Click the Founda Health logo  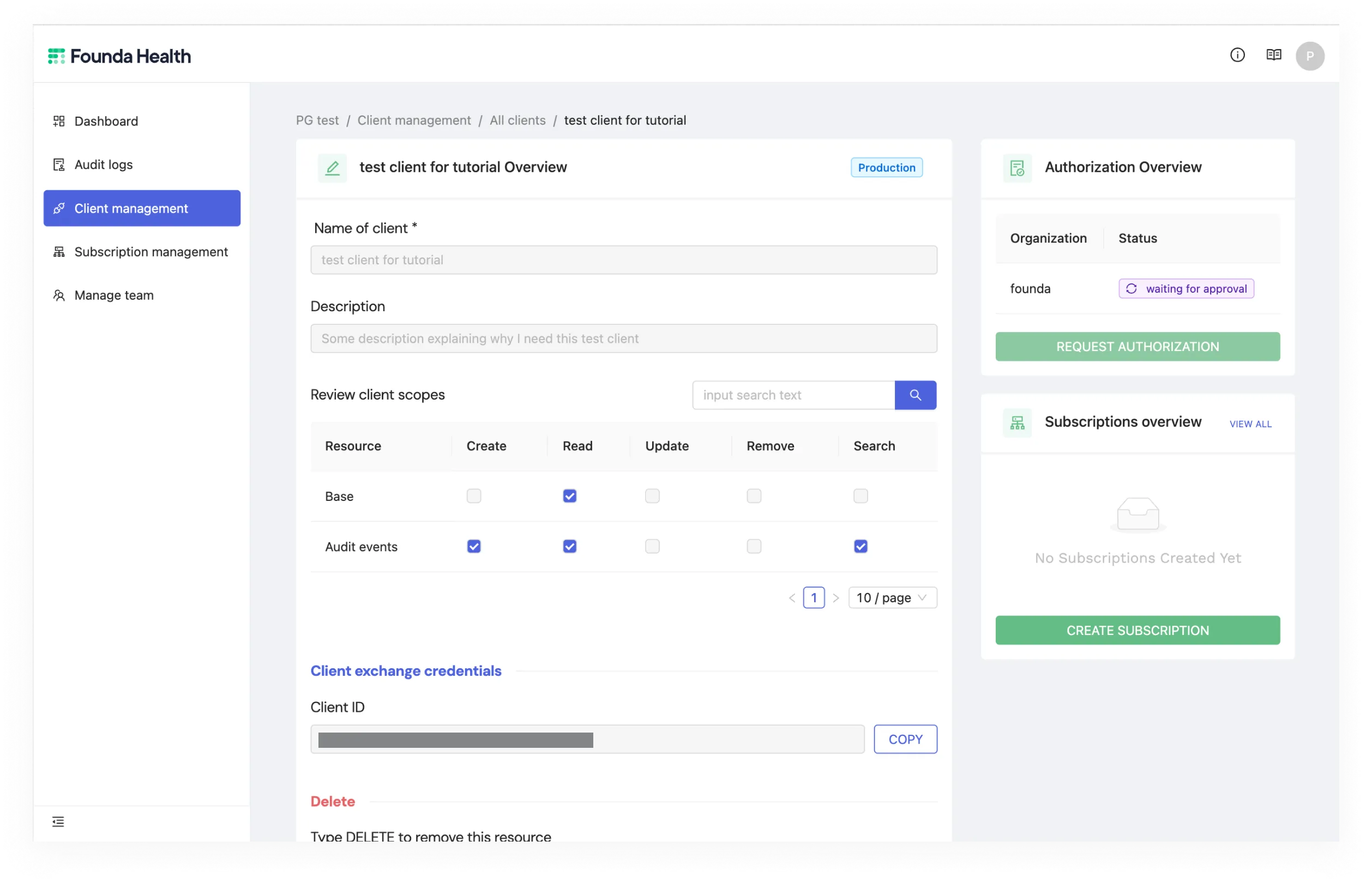(119, 56)
